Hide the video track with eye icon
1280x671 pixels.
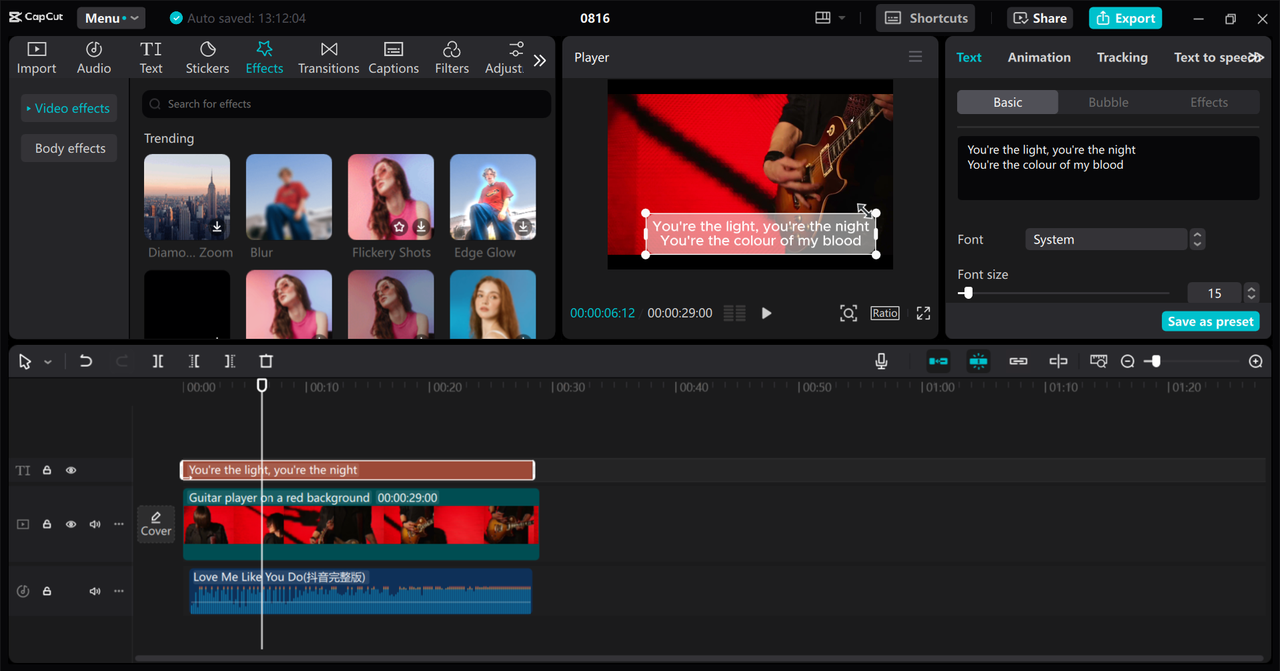point(71,524)
